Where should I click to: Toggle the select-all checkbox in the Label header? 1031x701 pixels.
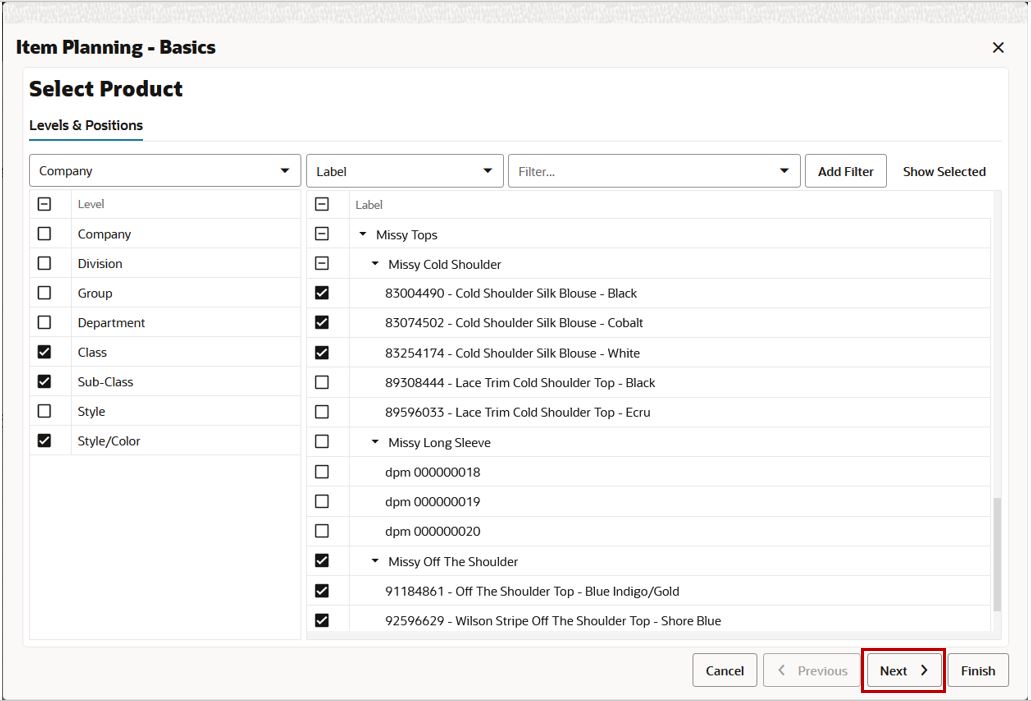[322, 204]
